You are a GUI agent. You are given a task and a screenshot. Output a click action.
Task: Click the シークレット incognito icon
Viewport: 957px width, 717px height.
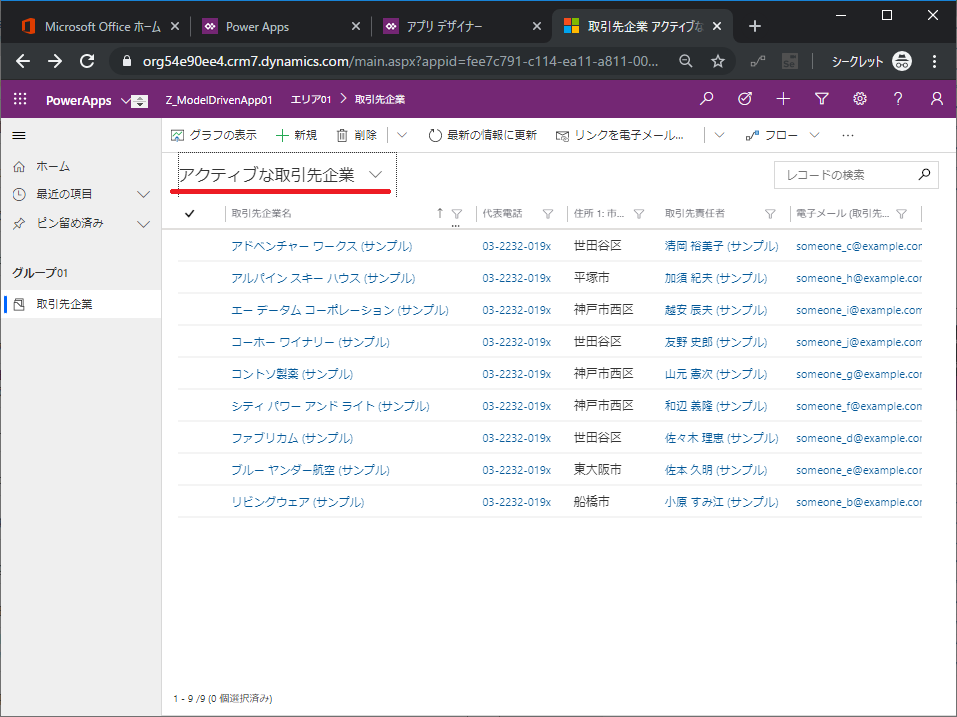pyautogui.click(x=902, y=61)
